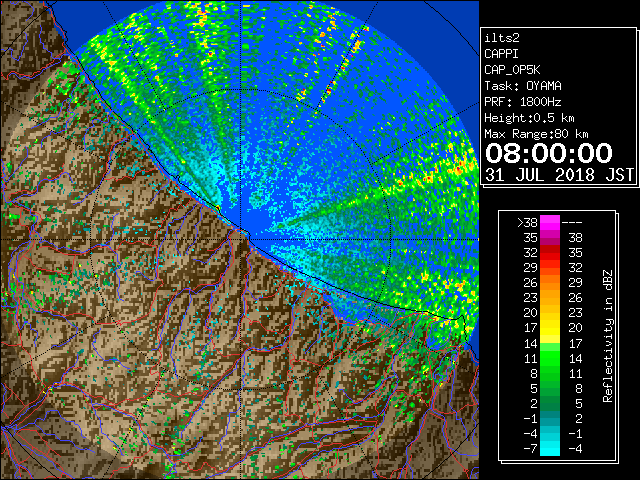Click the orange 26–29 dBZ legend swatch
Screen dimensions: 640x480
tap(550, 282)
